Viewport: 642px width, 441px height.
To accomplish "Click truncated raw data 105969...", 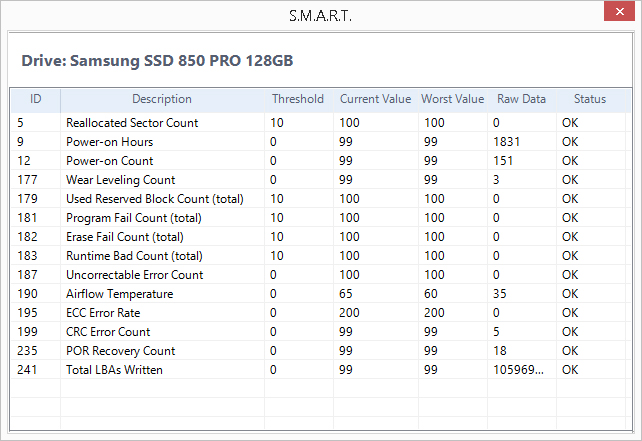I will pyautogui.click(x=518, y=369).
